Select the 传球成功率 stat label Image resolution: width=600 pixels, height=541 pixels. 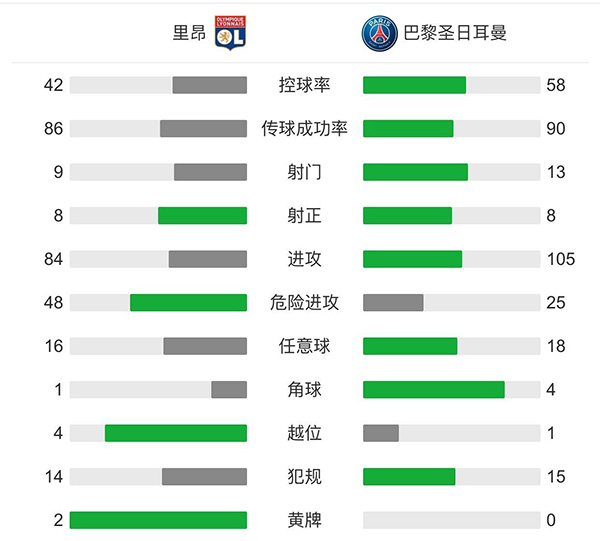pos(304,129)
